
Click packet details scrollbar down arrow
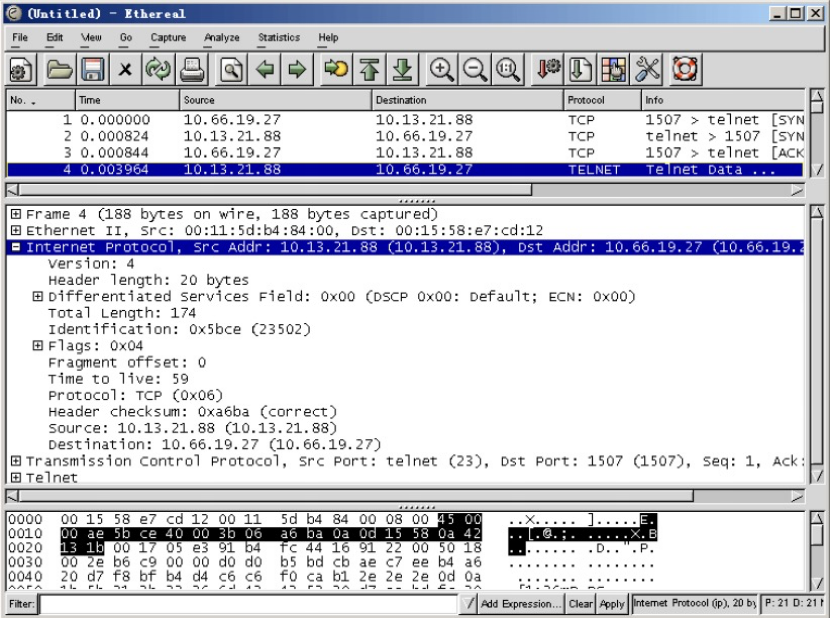click(817, 475)
